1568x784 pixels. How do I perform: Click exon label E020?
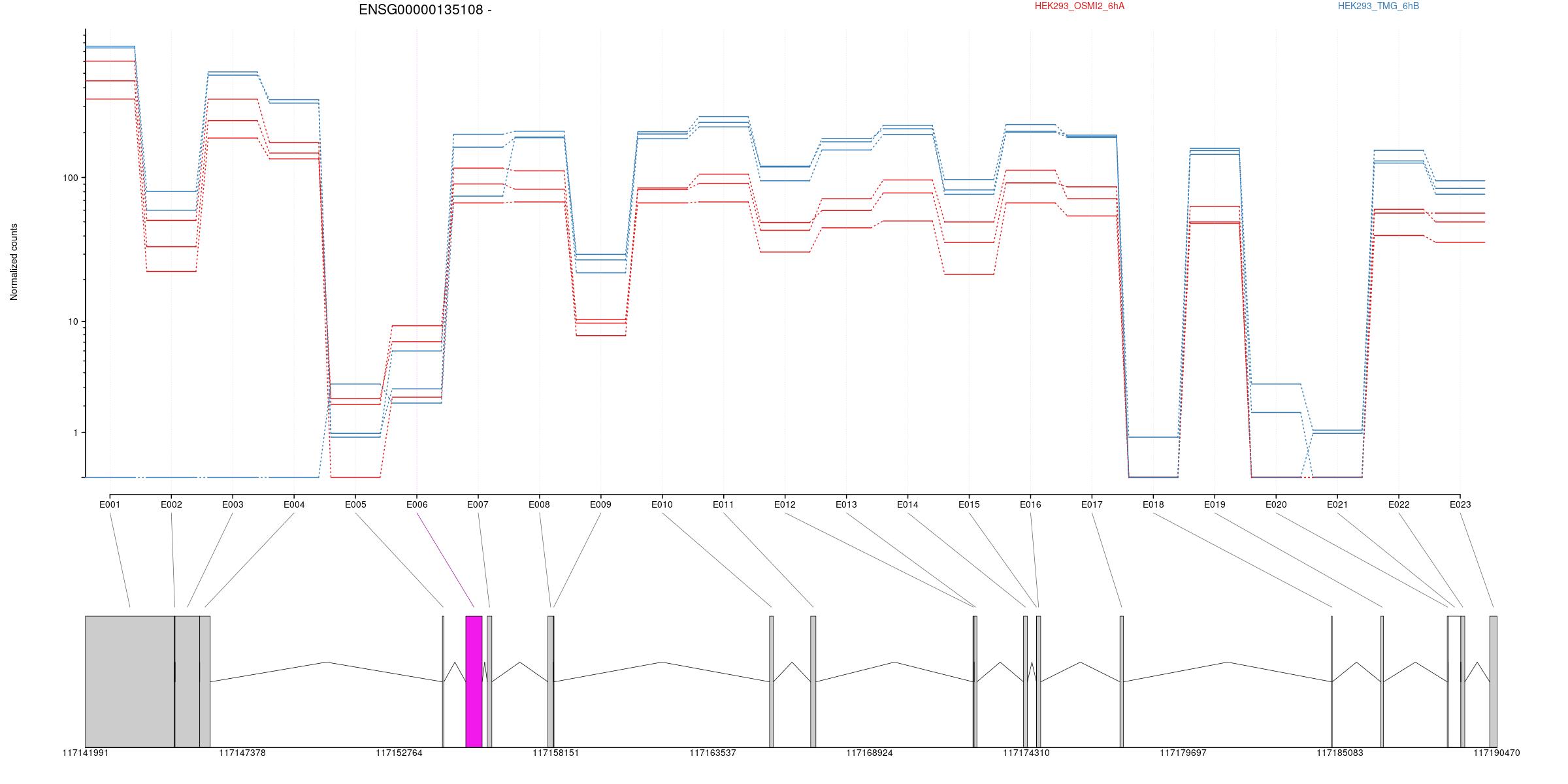click(x=1277, y=504)
